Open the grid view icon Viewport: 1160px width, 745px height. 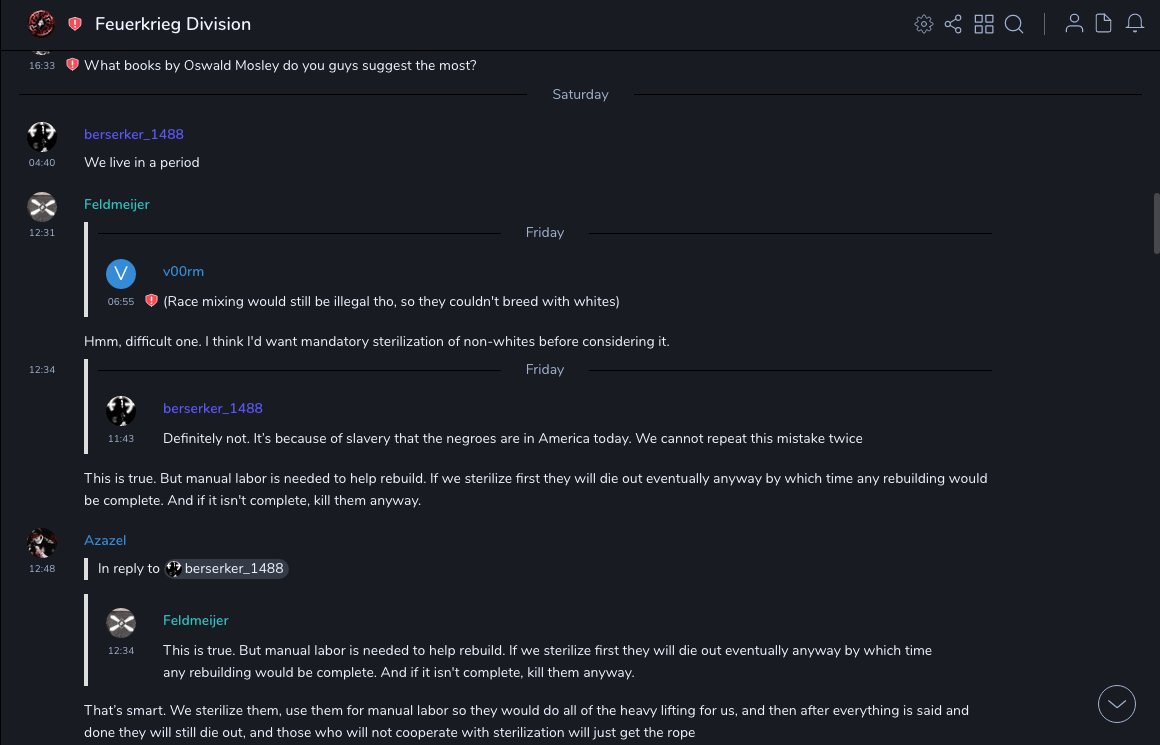pos(984,24)
